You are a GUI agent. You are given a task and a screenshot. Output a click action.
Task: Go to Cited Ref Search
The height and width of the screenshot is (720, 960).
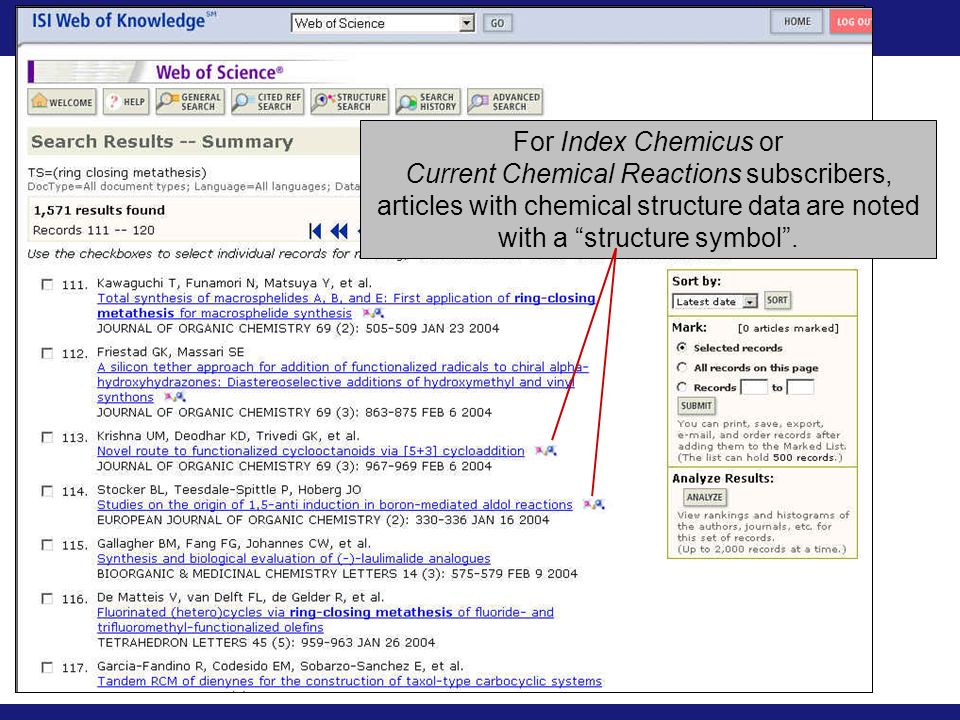[267, 102]
